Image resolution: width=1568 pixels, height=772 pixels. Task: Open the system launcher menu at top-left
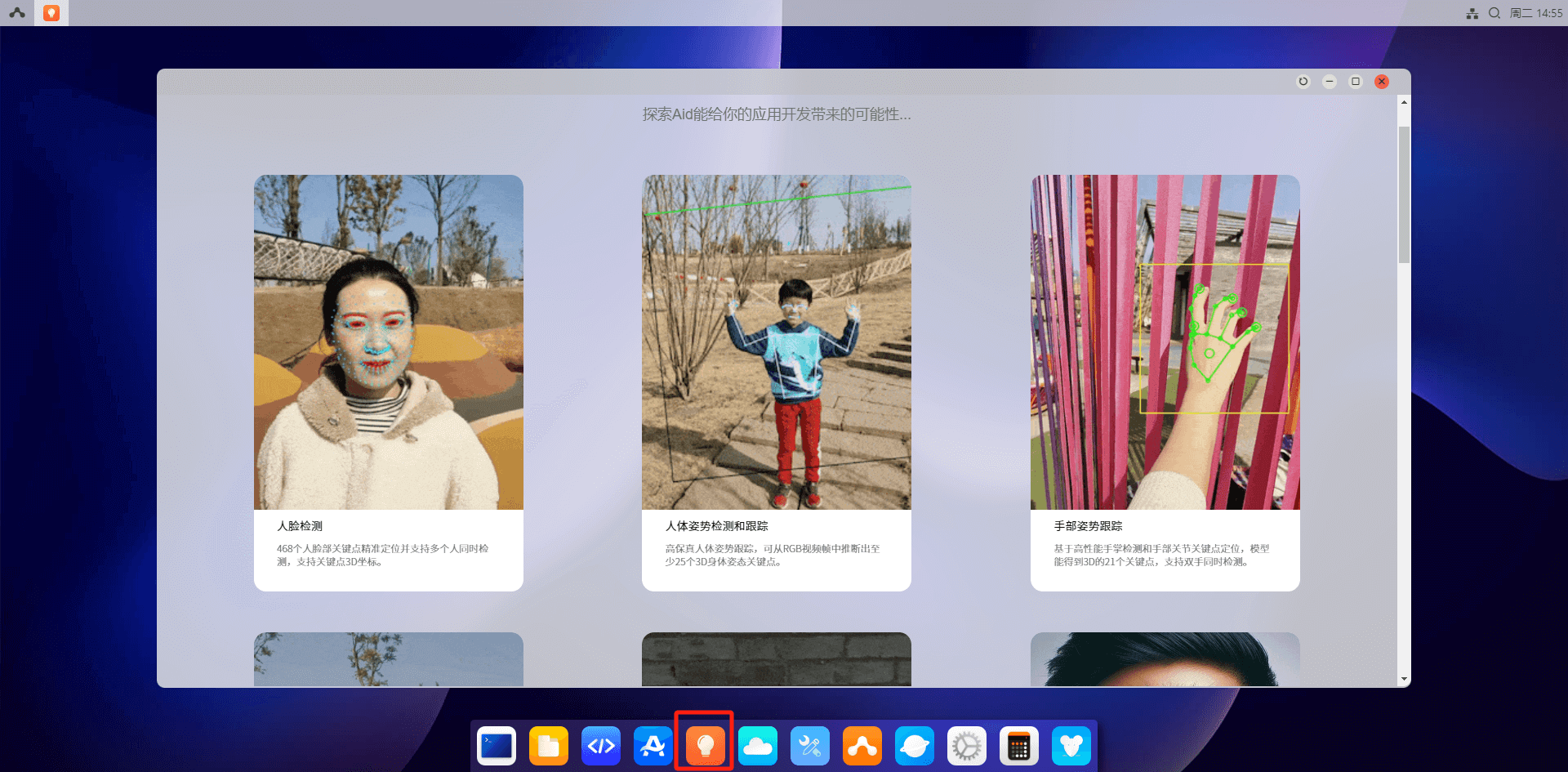click(17, 13)
